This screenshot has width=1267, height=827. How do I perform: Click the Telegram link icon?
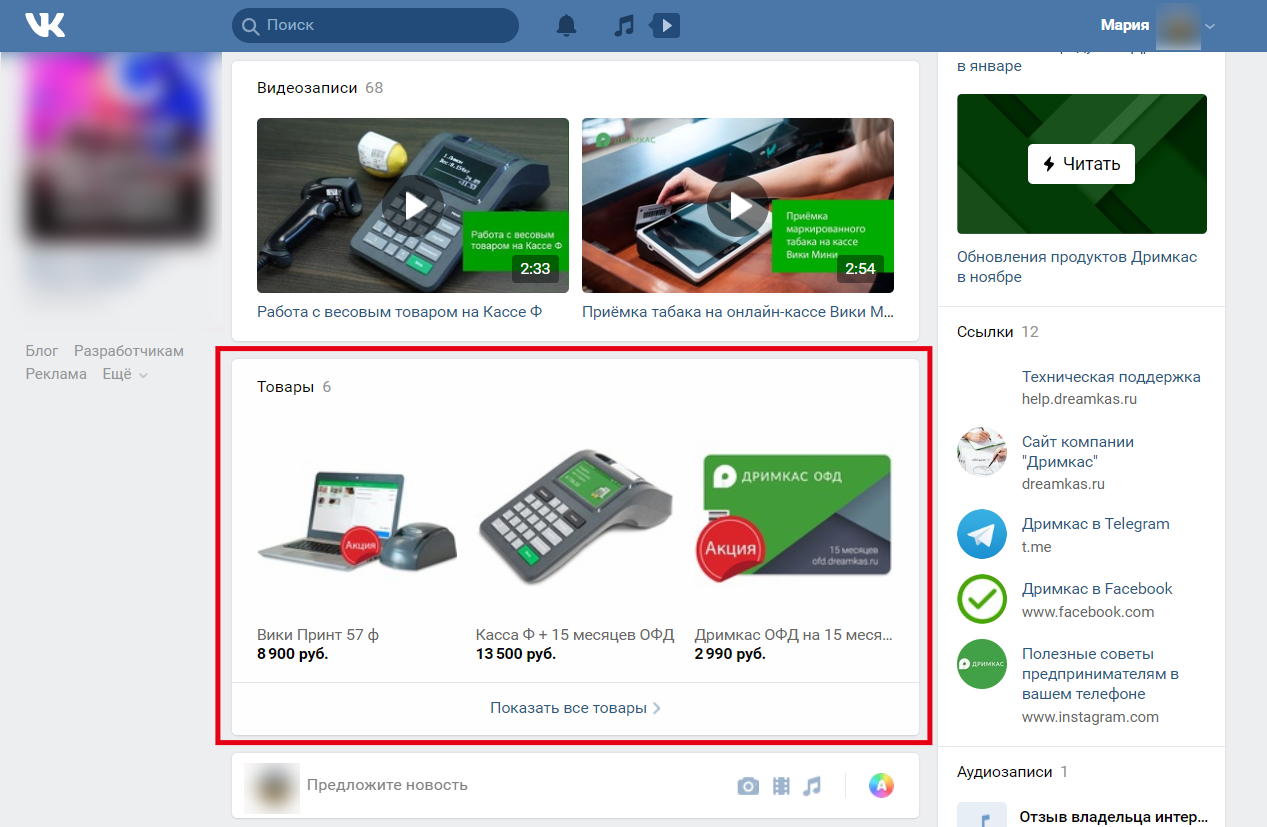click(981, 534)
